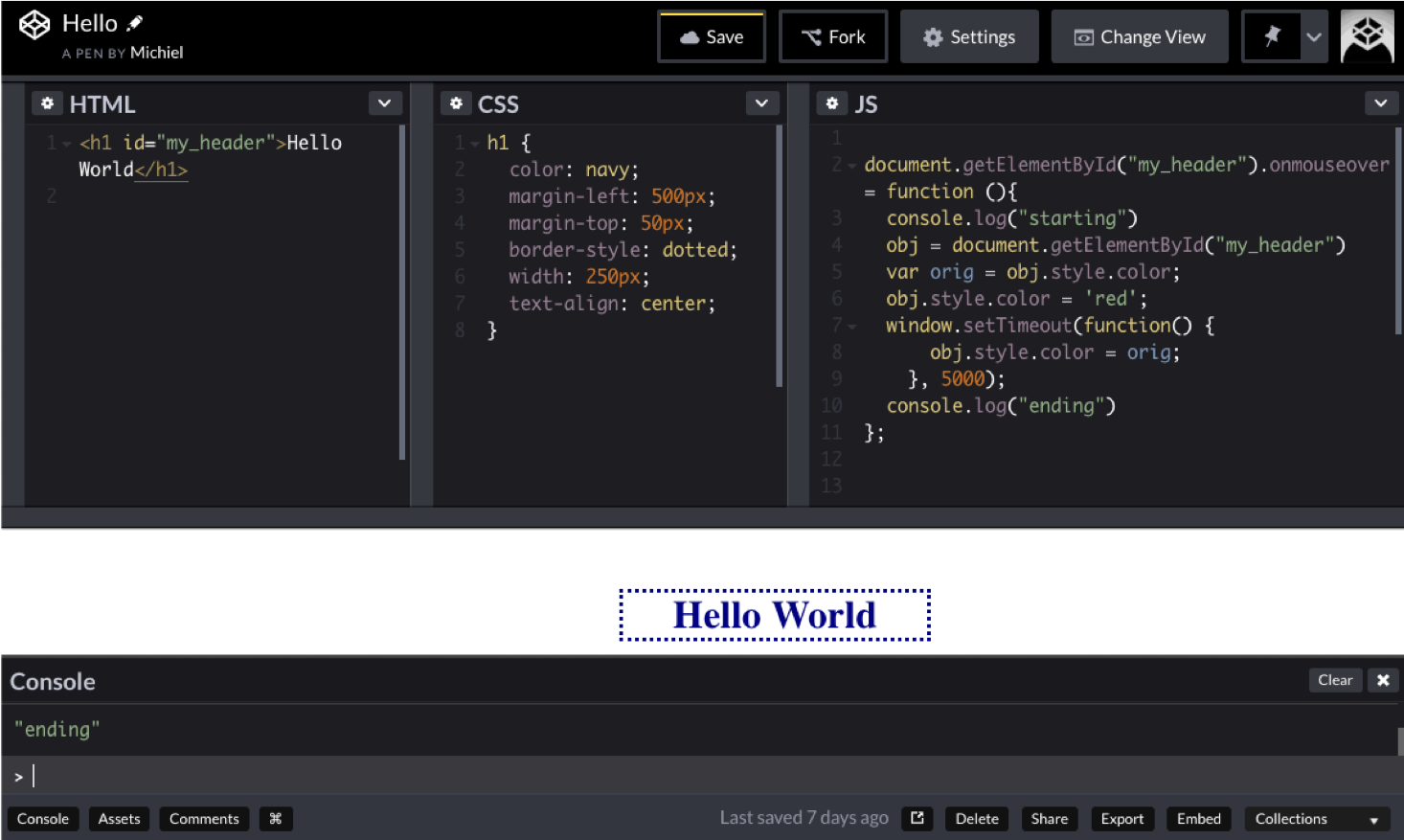Pin the pen with pin icon
Screen dimensions: 1404x840
point(1272,37)
